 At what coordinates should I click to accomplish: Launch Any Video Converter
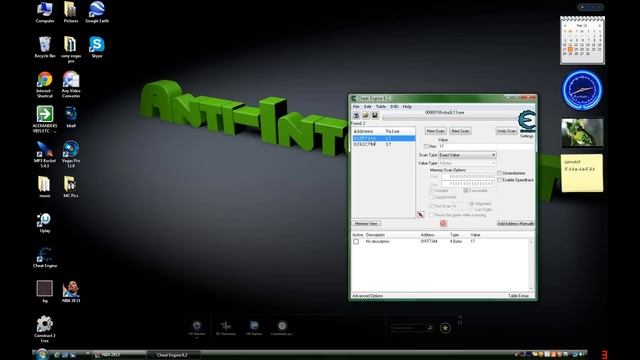[x=71, y=85]
